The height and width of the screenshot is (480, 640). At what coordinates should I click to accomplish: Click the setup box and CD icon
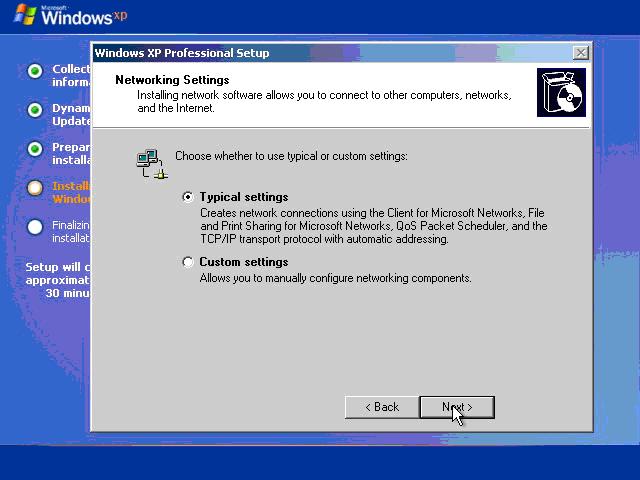561,93
